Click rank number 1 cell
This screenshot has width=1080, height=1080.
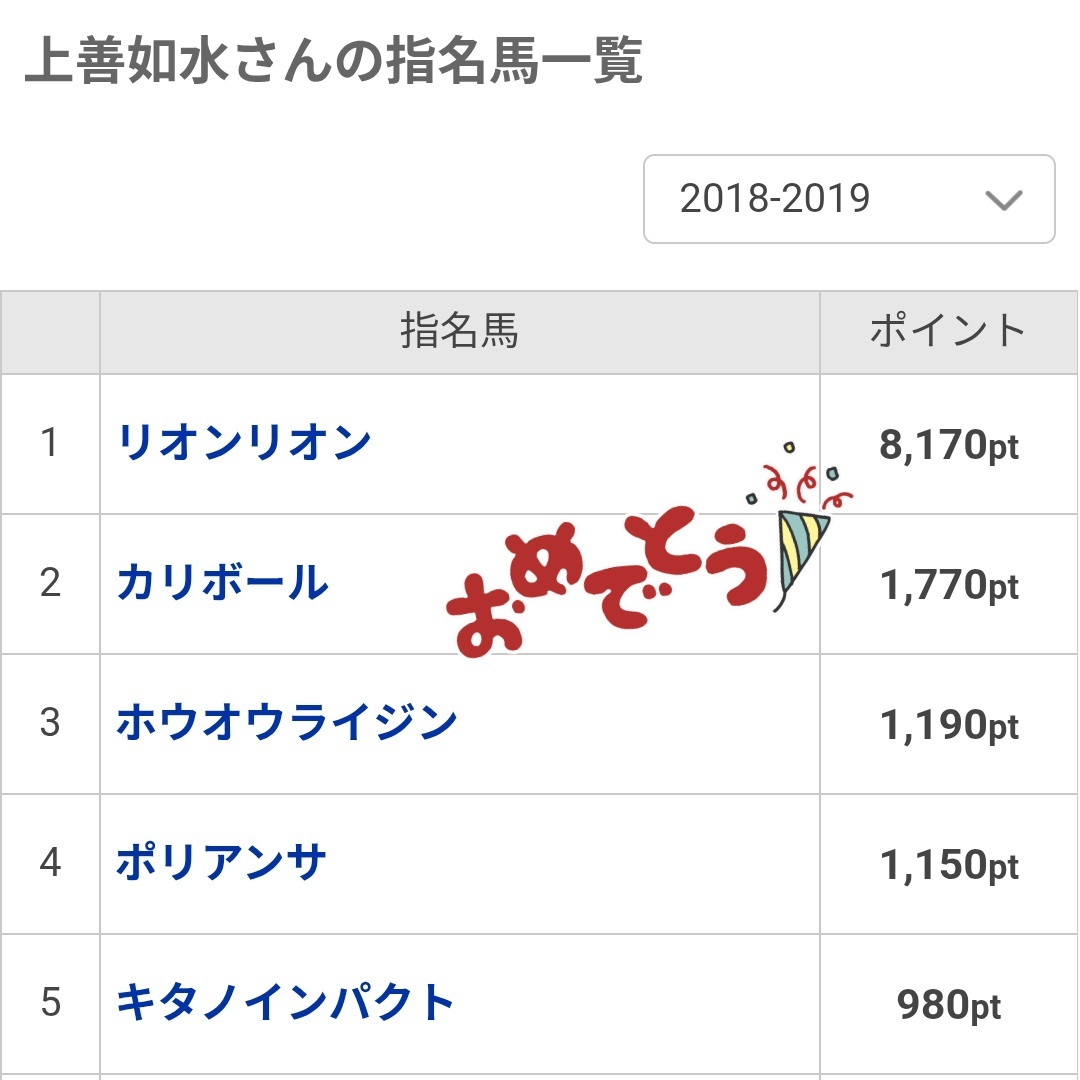[x=50, y=444]
